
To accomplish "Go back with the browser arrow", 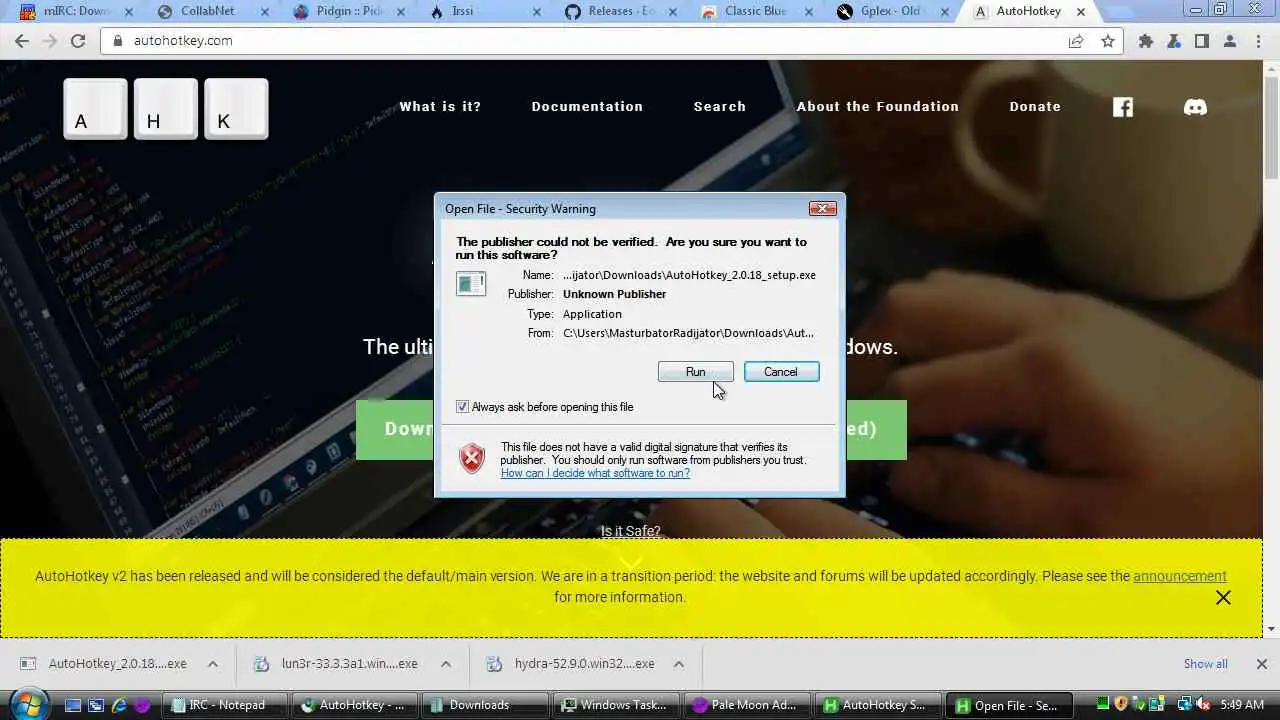I will pos(22,41).
